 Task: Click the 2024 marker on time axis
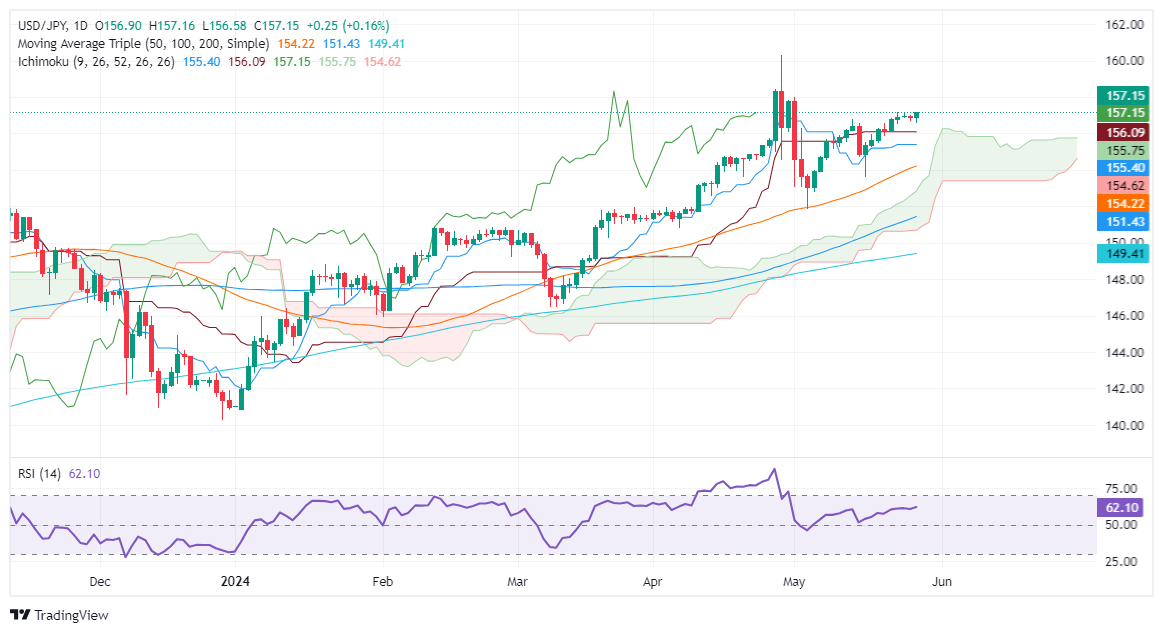pyautogui.click(x=235, y=581)
